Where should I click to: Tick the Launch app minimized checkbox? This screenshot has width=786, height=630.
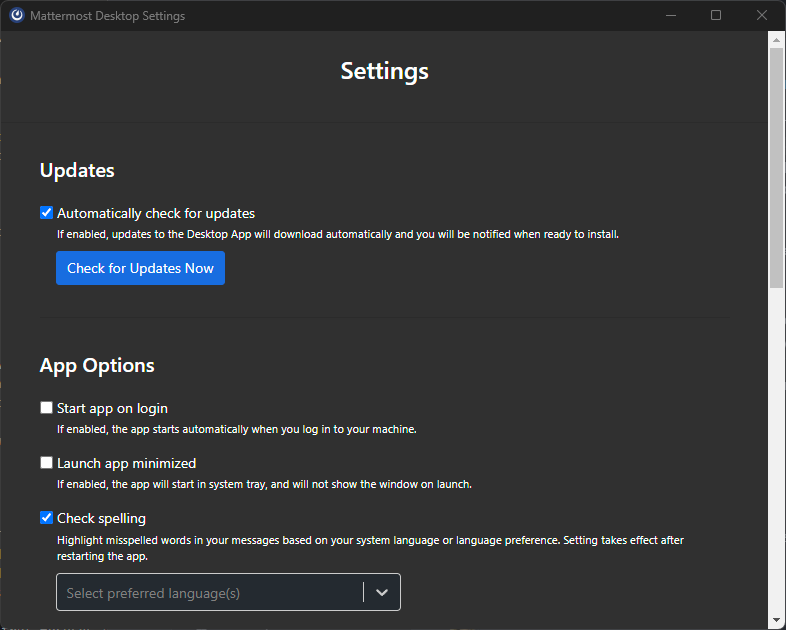tap(47, 463)
